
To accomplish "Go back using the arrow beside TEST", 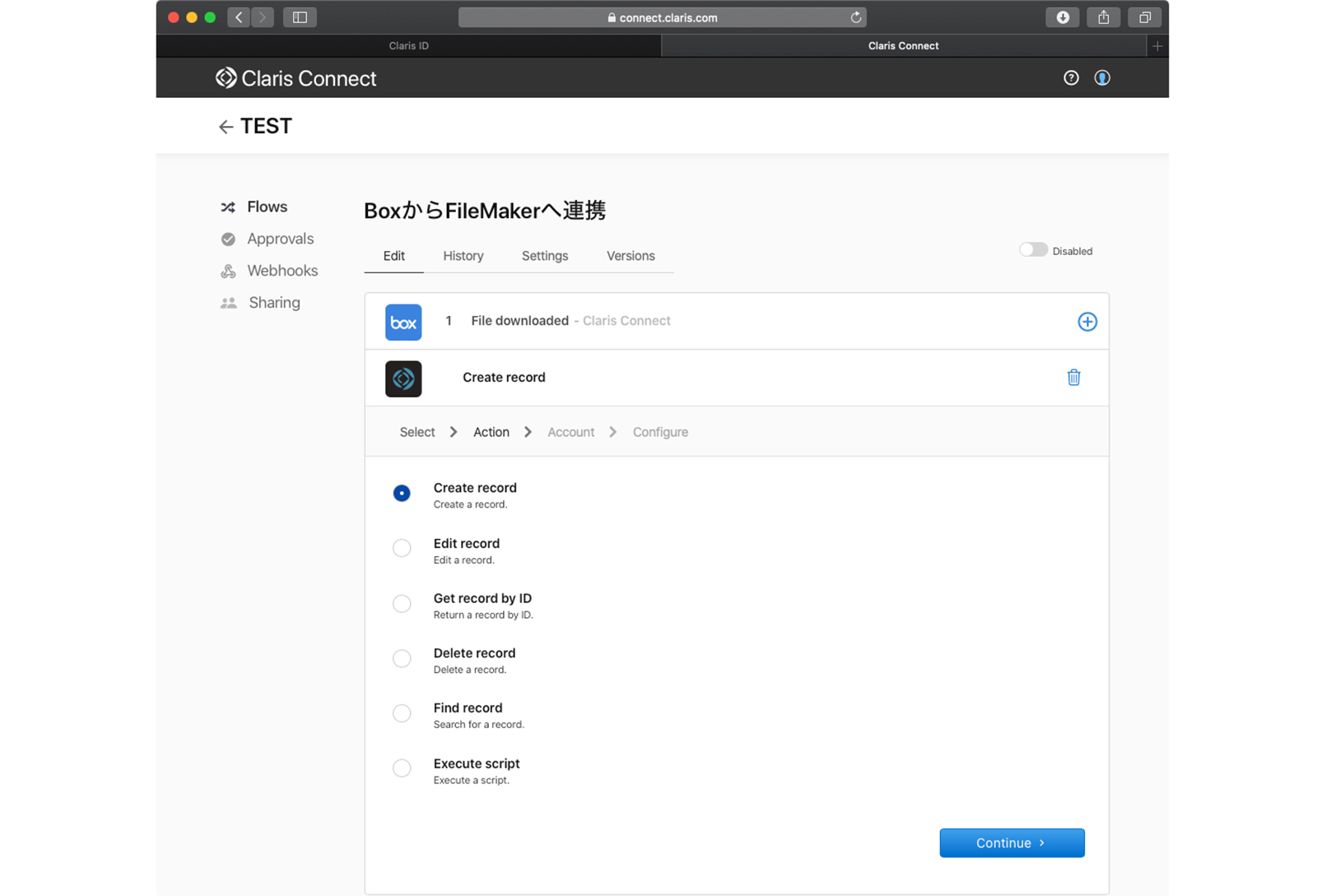I will tap(226, 127).
